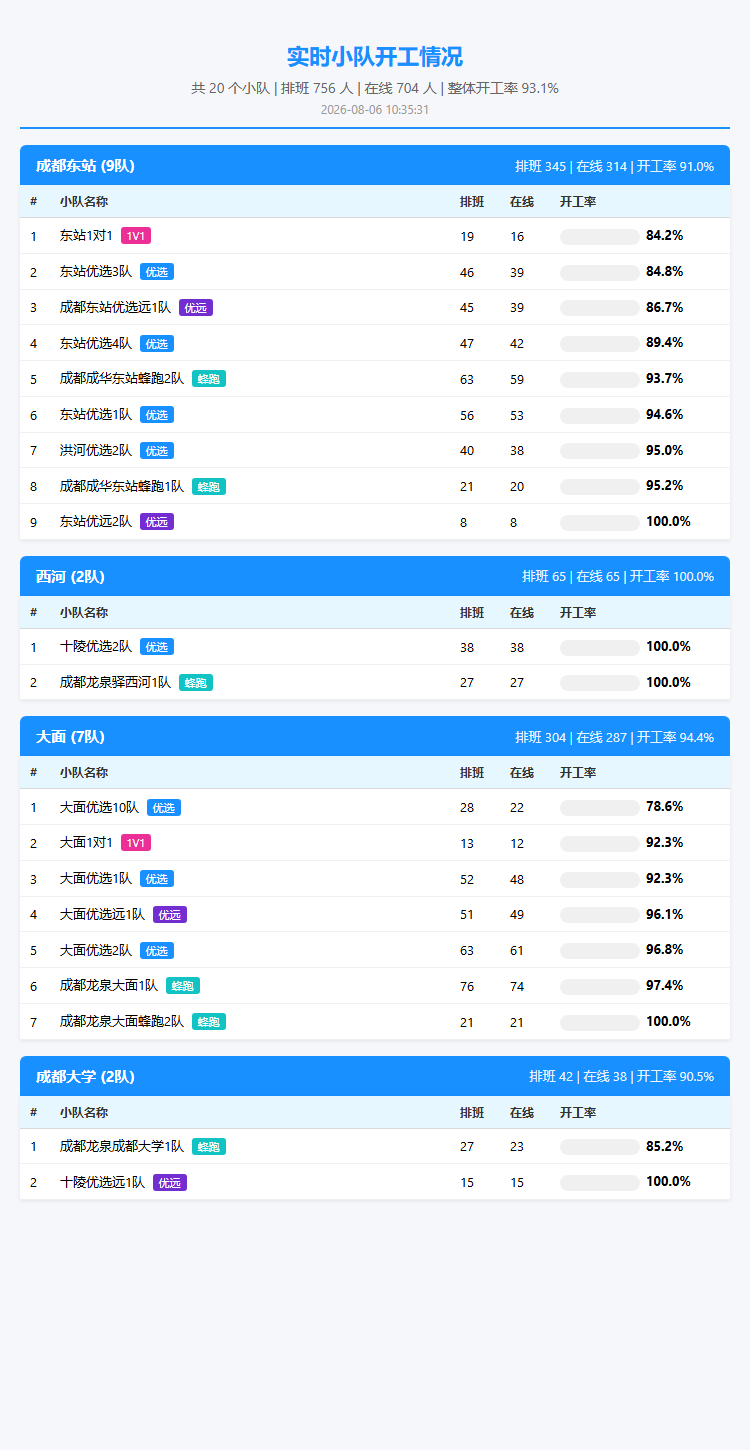Screen dimensions: 750x1450
Task: Click the 1V1 tag beside 东站1对1
Action: [x=136, y=236]
